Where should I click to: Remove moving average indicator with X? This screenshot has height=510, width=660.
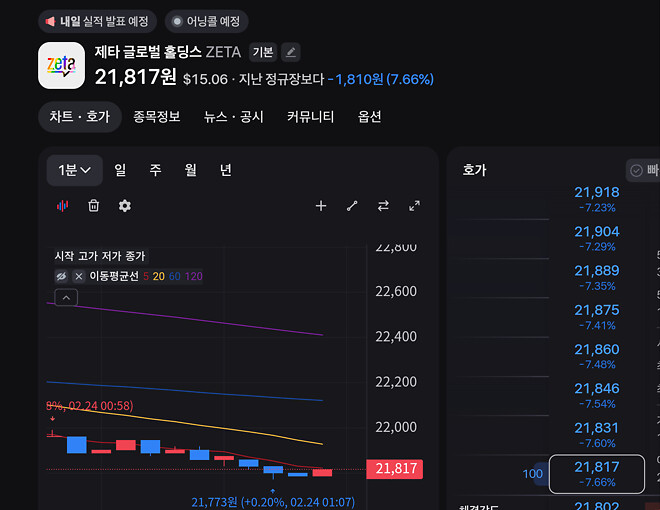79,276
